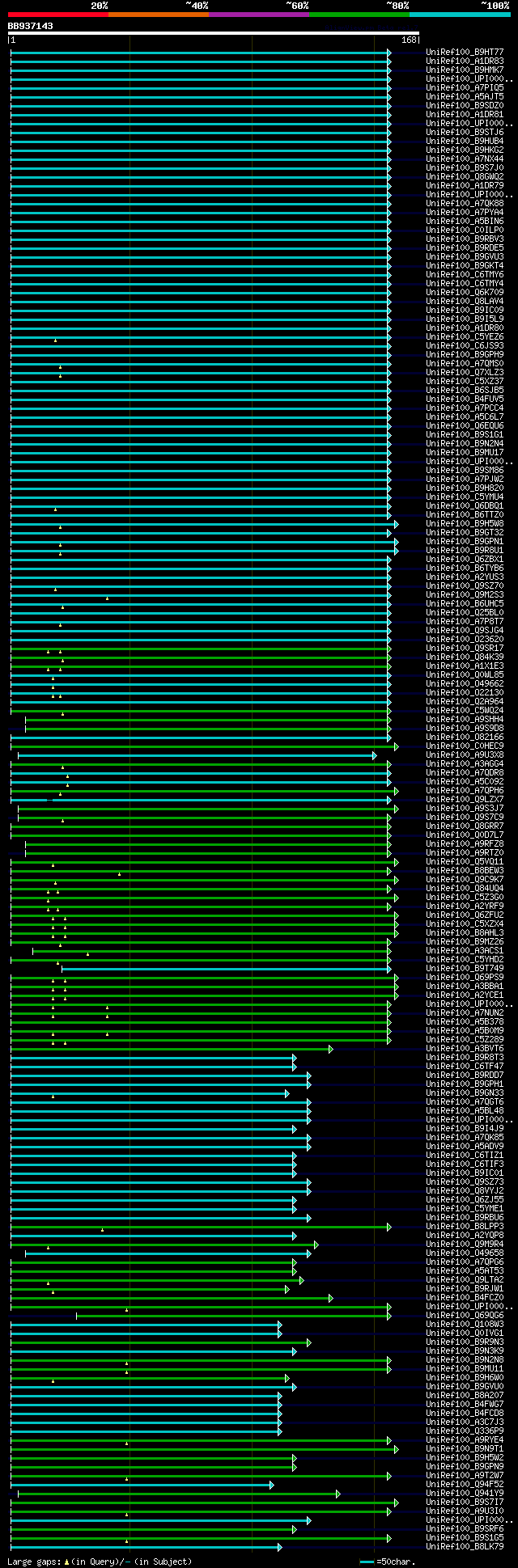
Task: Click the UniRef100_A7PIQ5 label
Action: (x=465, y=88)
